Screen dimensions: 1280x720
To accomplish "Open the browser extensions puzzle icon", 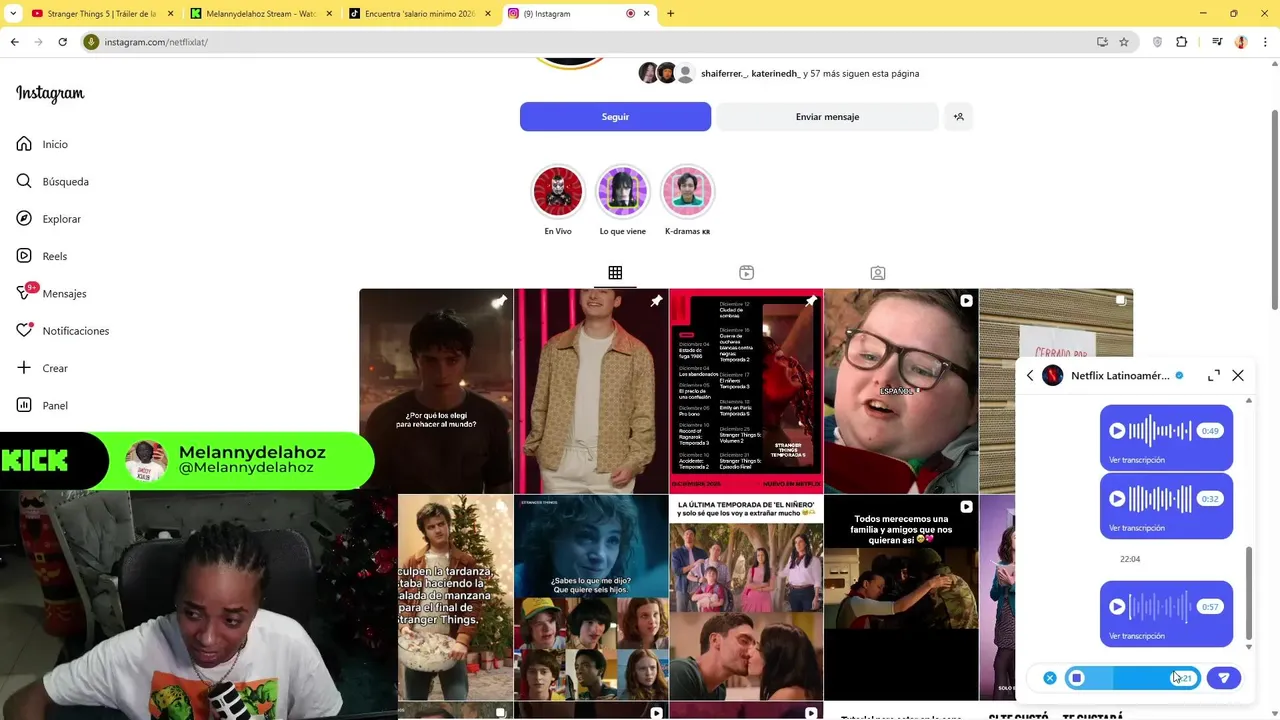I will click(1182, 42).
